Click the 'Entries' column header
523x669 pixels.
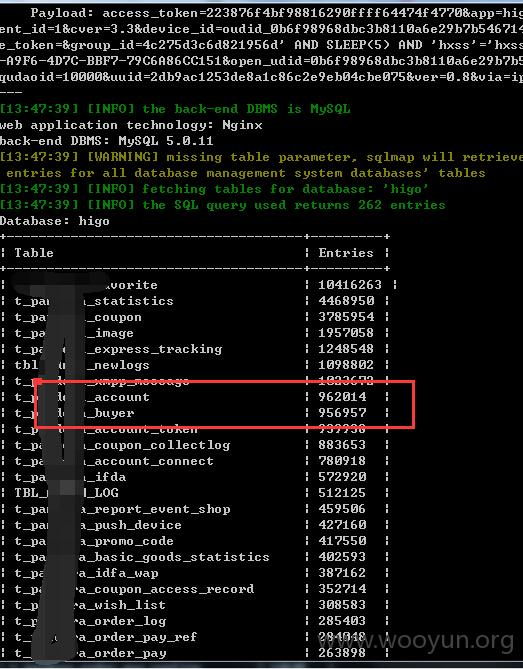click(346, 253)
